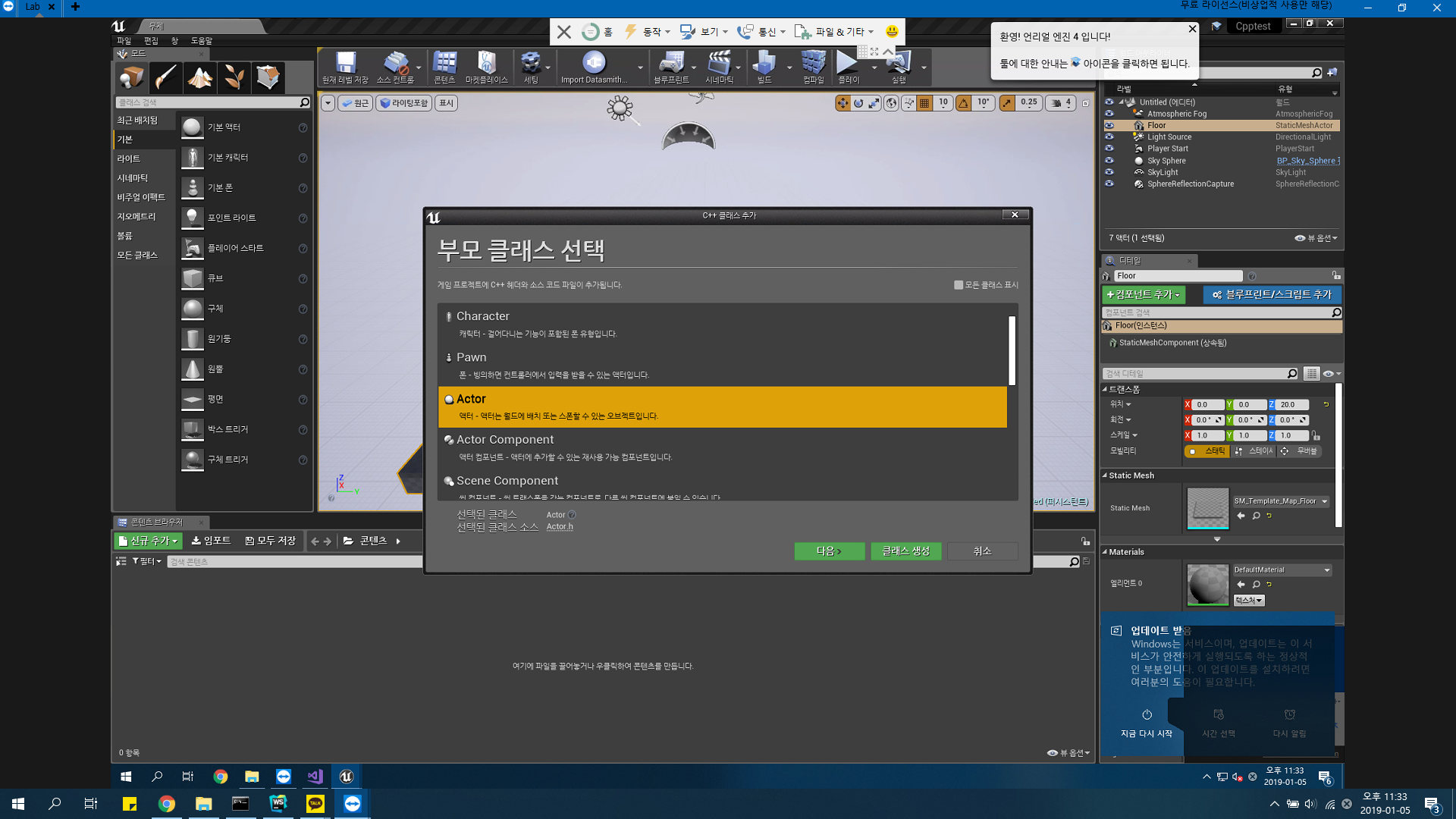Hide Floor actor with its eye icon
Image resolution: width=1456 pixels, height=819 pixels.
click(x=1109, y=126)
